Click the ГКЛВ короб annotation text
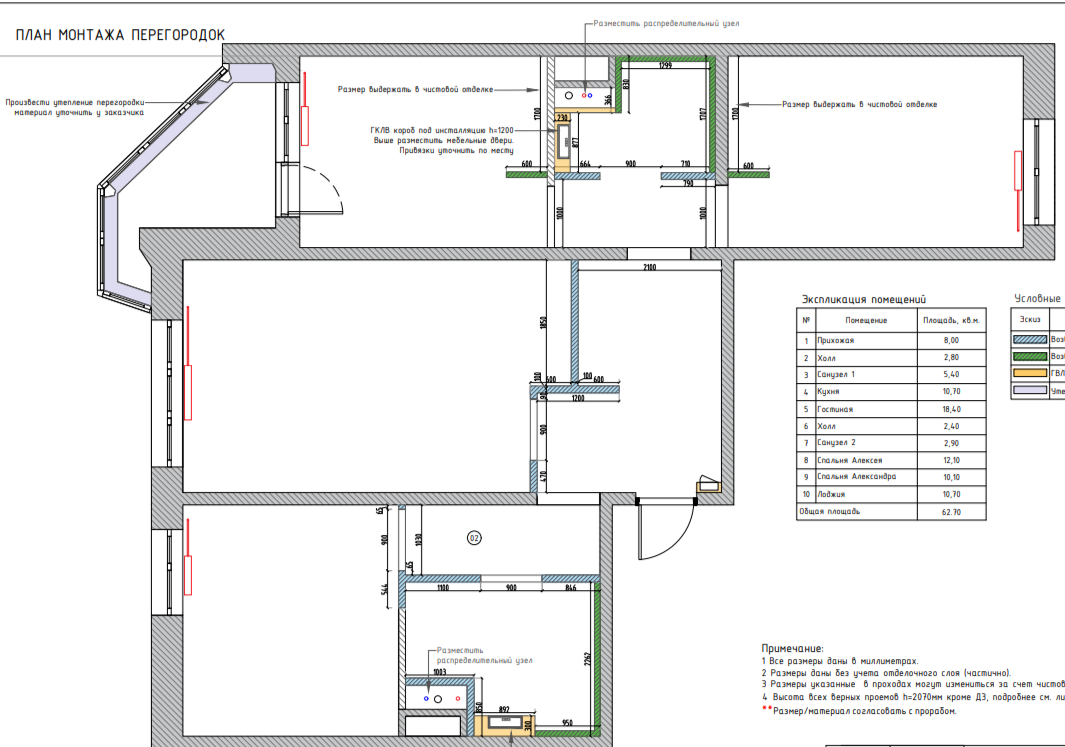The width and height of the screenshot is (1065, 747). click(442, 140)
